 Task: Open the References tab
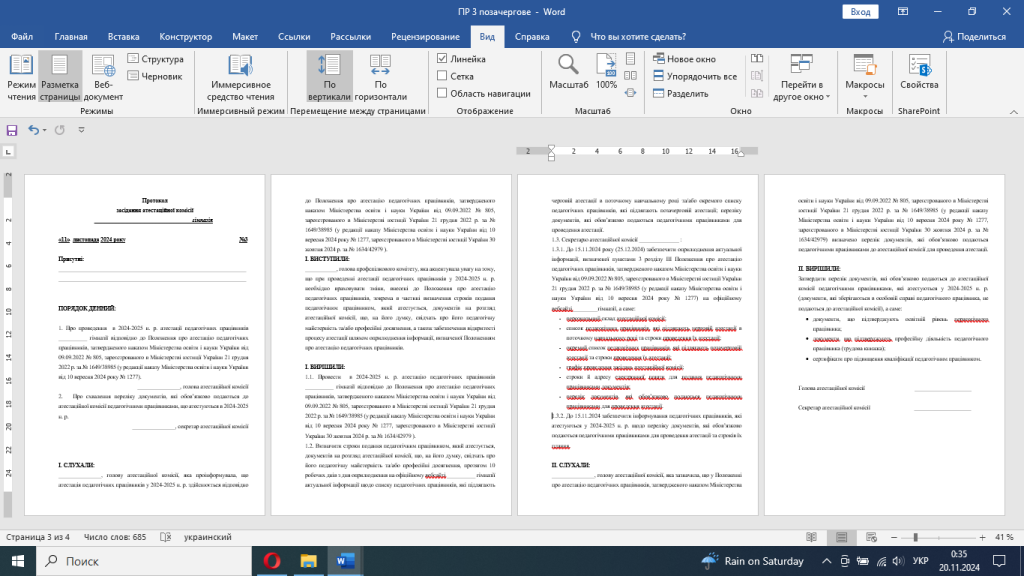click(x=293, y=37)
